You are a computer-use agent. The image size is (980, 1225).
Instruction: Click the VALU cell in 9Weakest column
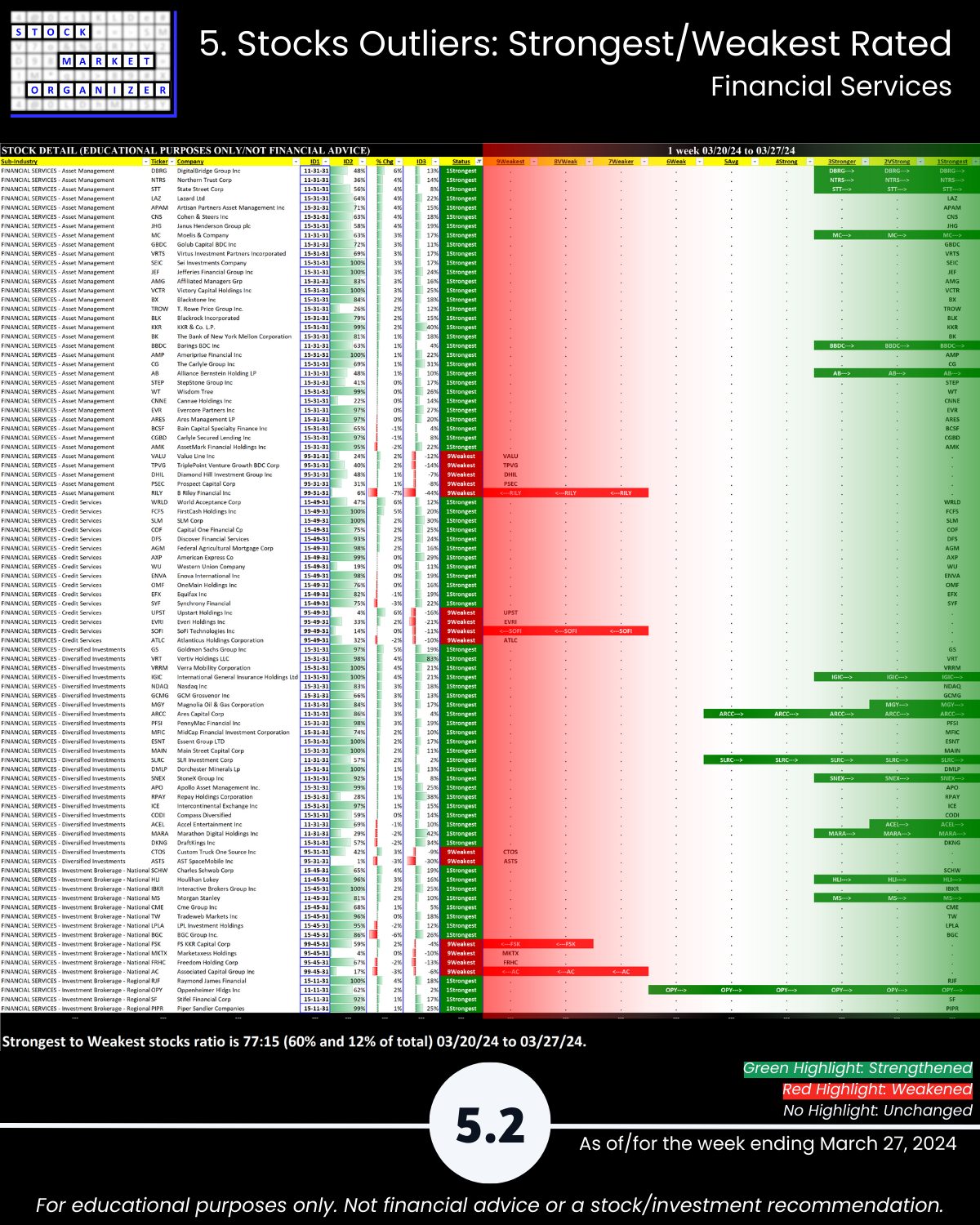pyautogui.click(x=510, y=456)
